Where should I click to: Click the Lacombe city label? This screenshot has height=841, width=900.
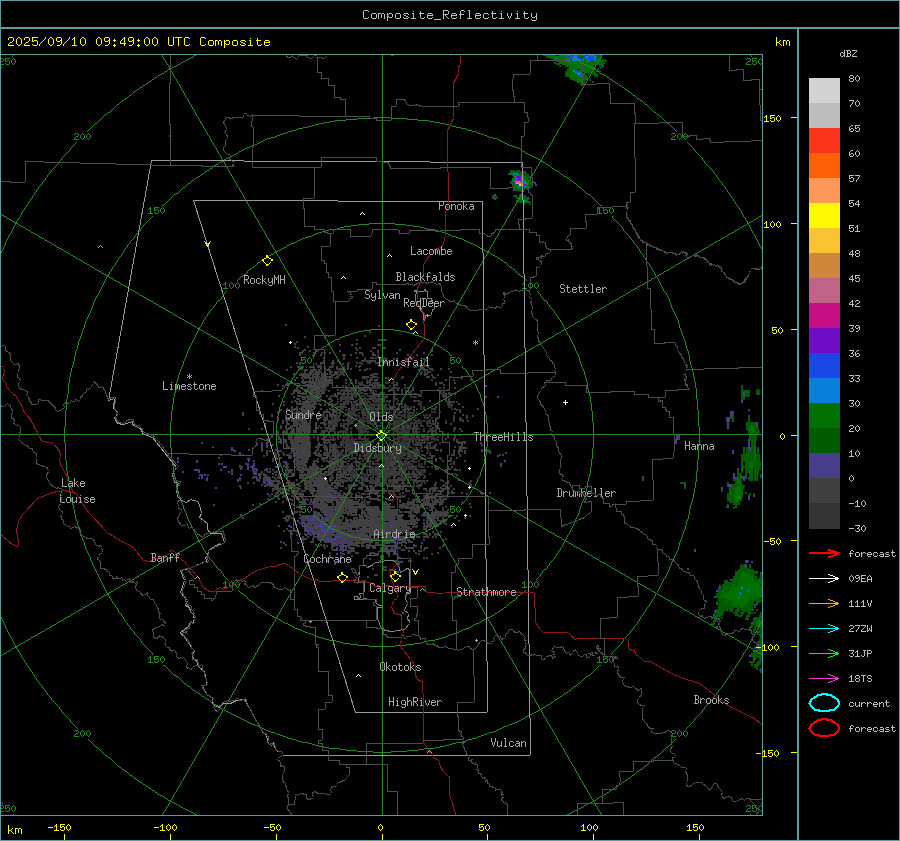431,251
